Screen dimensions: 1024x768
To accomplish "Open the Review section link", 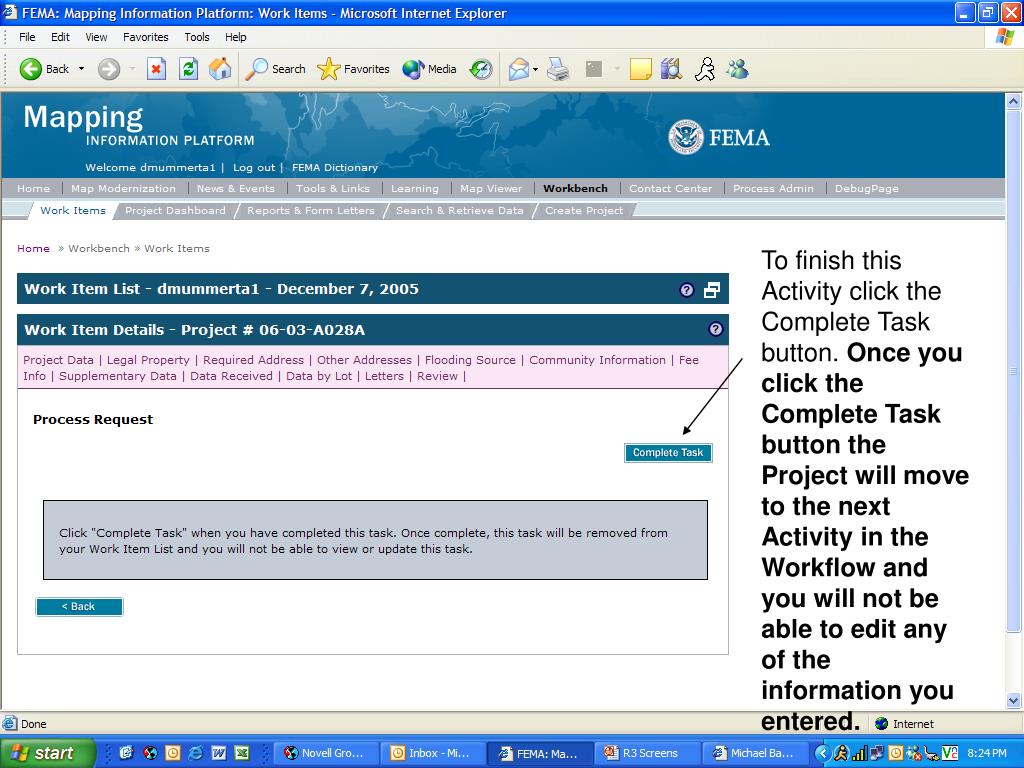I will pyautogui.click(x=438, y=376).
